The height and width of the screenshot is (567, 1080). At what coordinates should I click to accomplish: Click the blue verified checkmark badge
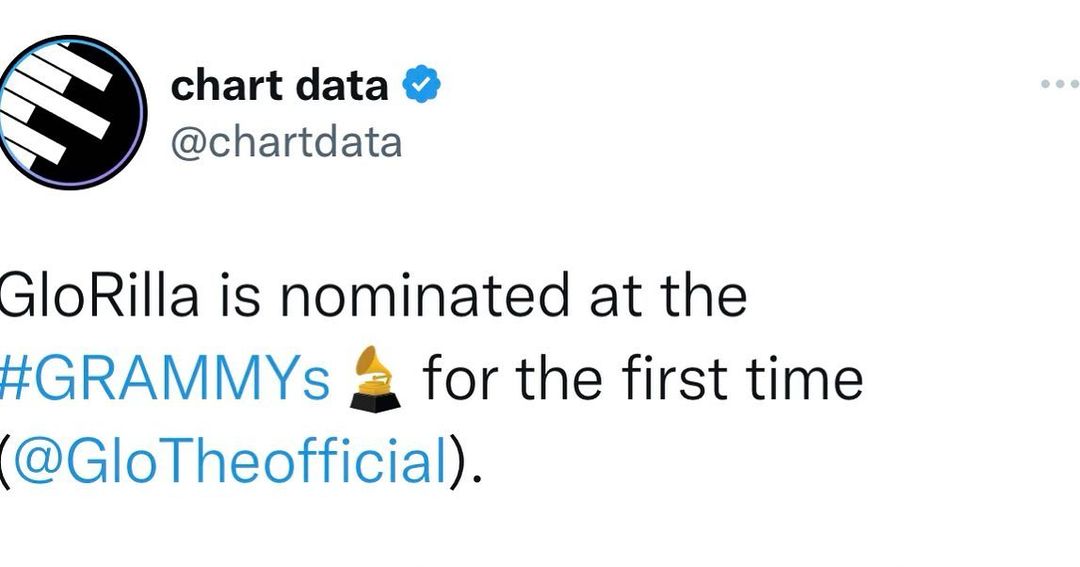pyautogui.click(x=421, y=87)
